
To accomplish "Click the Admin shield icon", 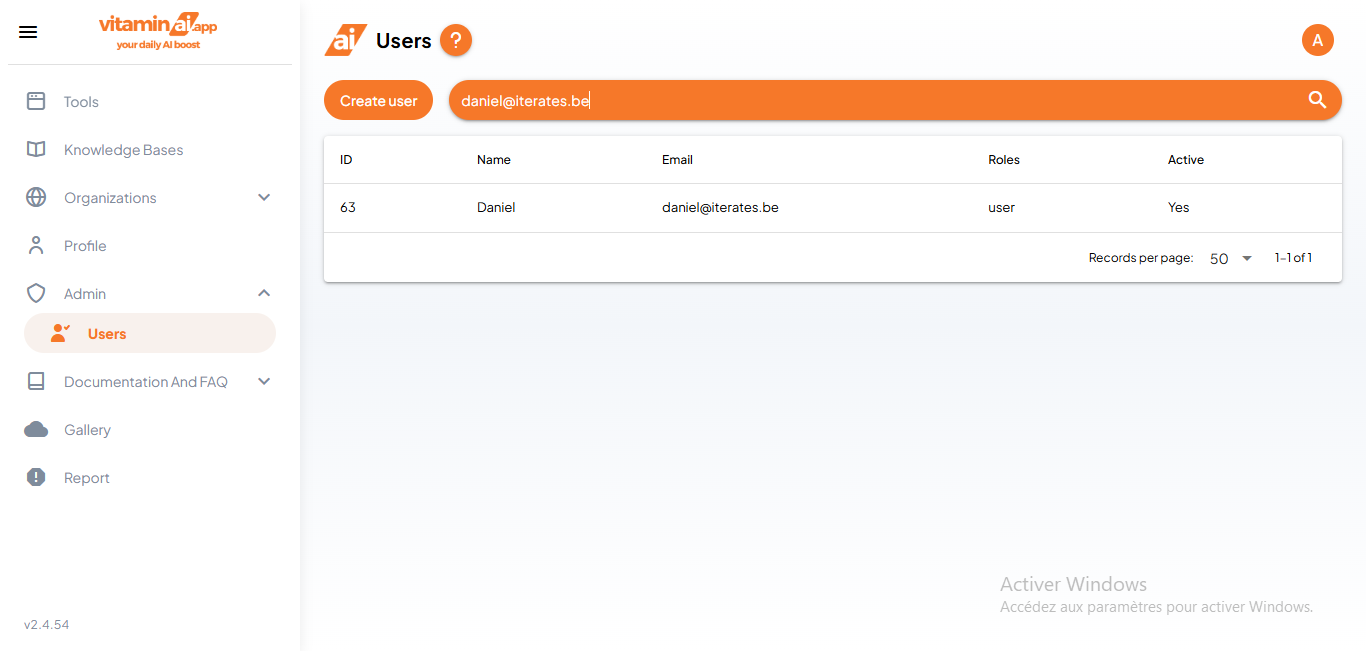I will click(36, 293).
